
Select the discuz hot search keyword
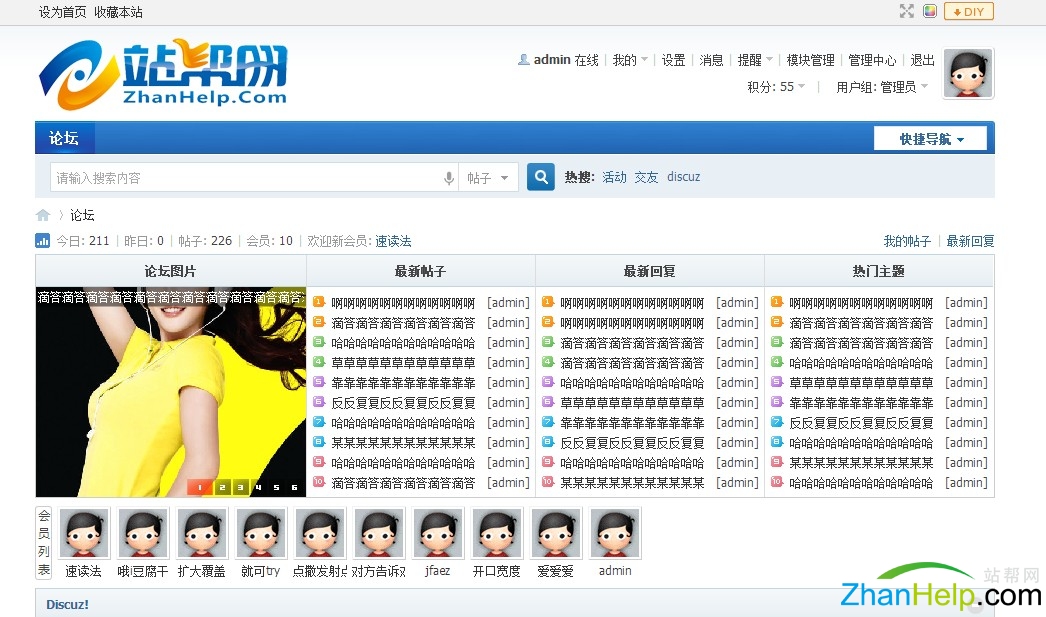(x=683, y=176)
